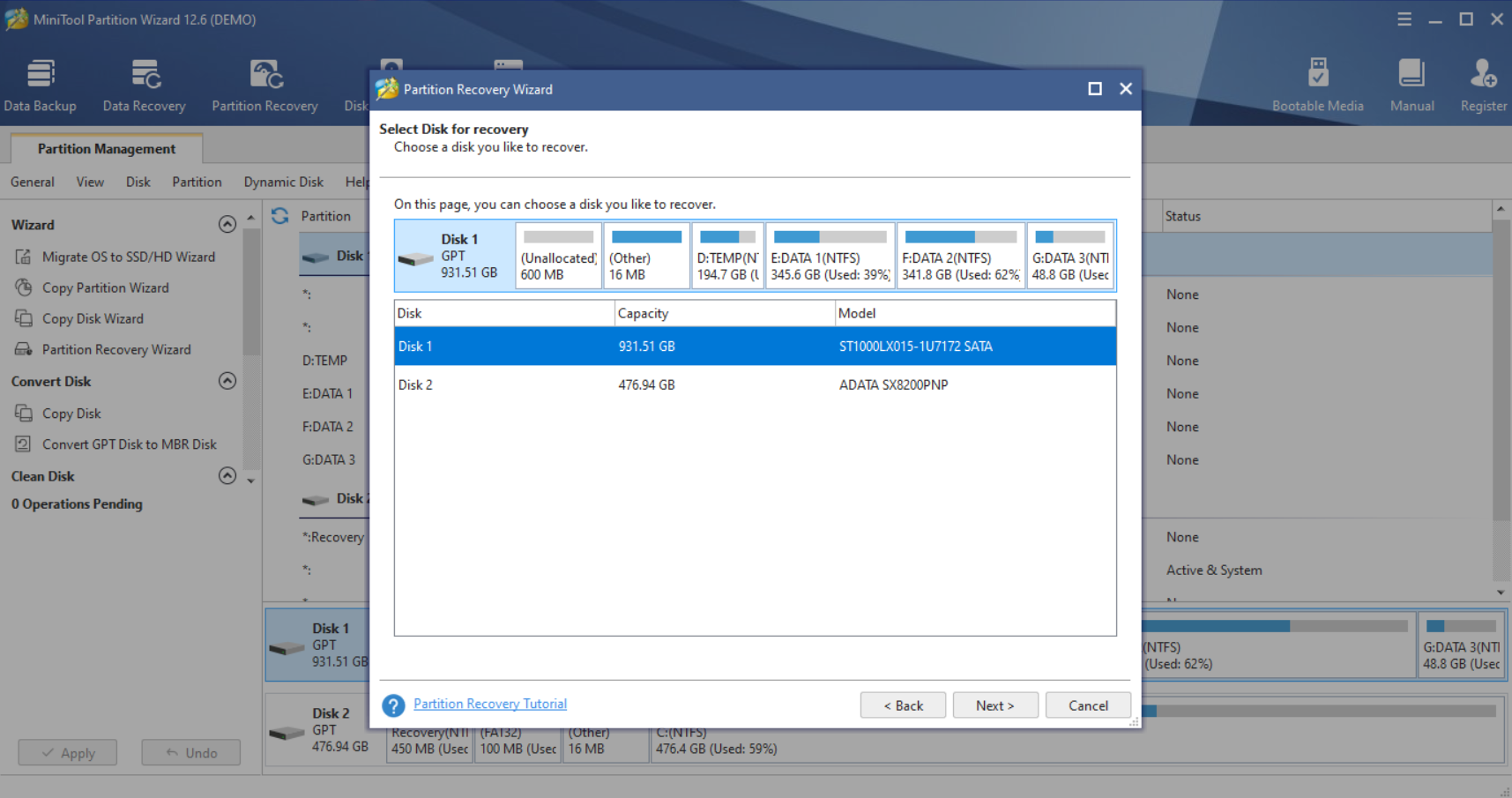Viewport: 1512px width, 798px height.
Task: Click the *:Recovery partition row
Action: pyautogui.click(x=332, y=536)
